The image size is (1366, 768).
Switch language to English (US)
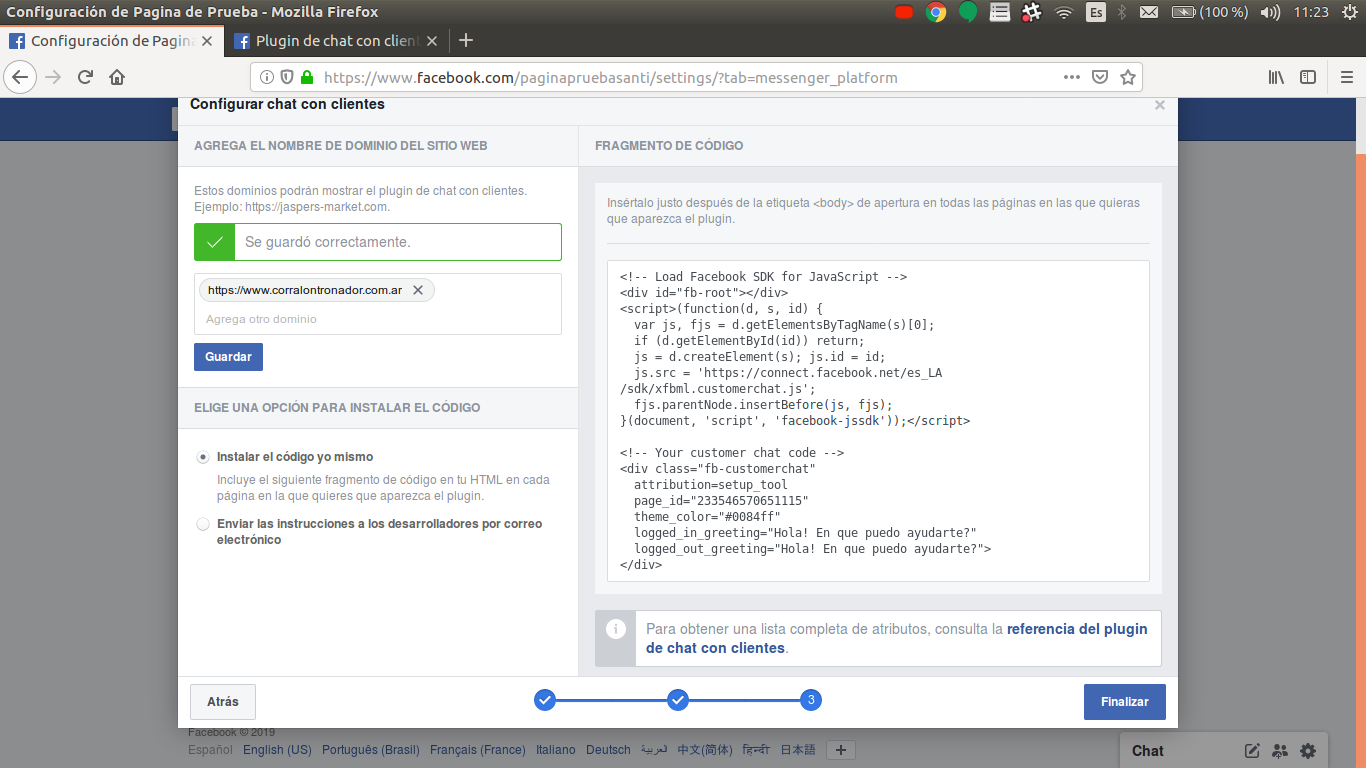(277, 750)
